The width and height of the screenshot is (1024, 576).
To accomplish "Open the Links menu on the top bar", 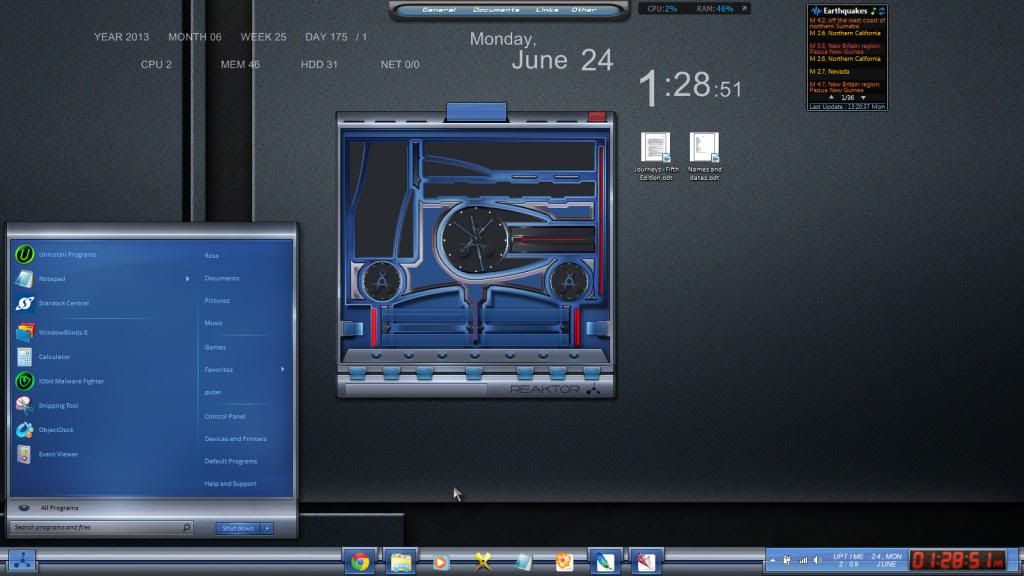I will coord(547,10).
